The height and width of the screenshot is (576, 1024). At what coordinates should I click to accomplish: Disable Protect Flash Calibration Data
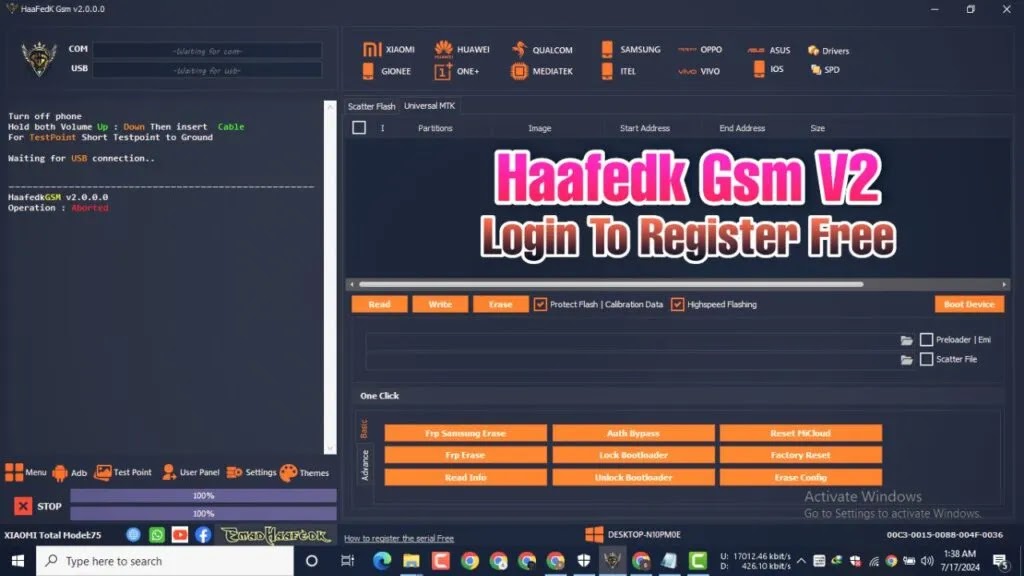pyautogui.click(x=540, y=304)
